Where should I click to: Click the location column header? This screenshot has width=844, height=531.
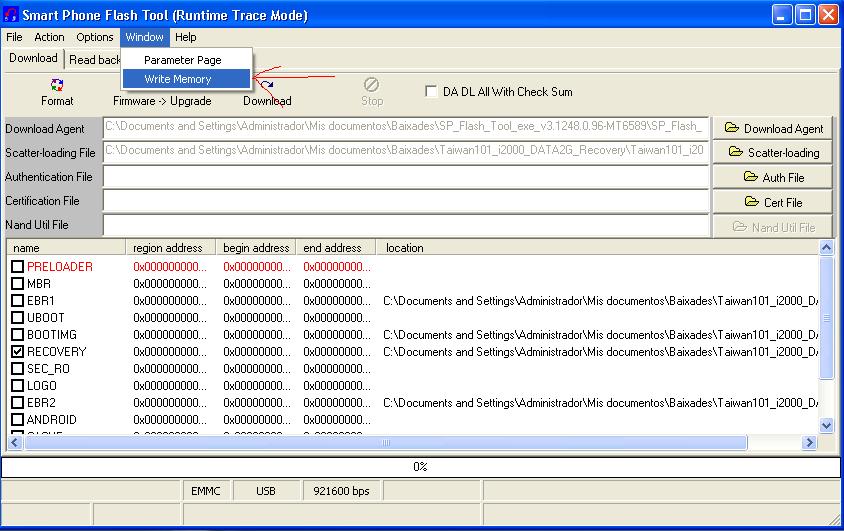click(597, 247)
